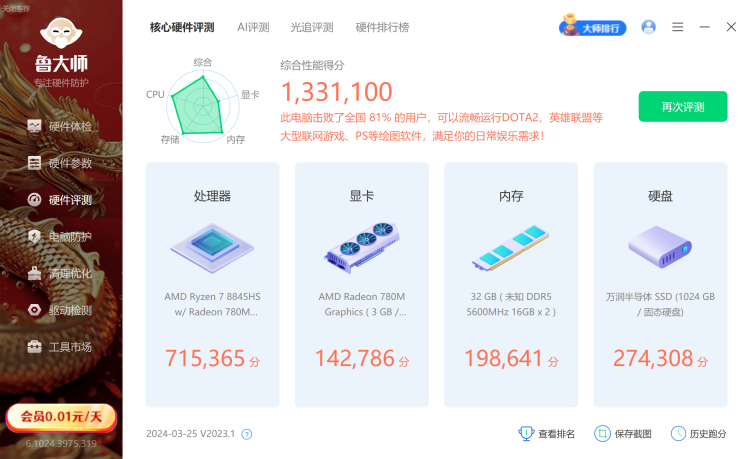Open 清理优化 in the sidebar
The width and height of the screenshot is (750, 459).
click(x=60, y=273)
